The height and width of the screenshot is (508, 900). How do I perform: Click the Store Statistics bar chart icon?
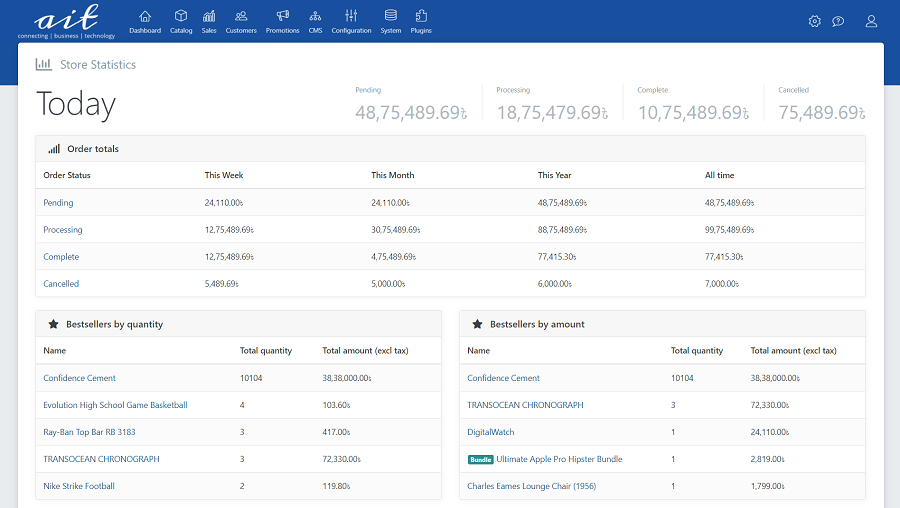(44, 64)
